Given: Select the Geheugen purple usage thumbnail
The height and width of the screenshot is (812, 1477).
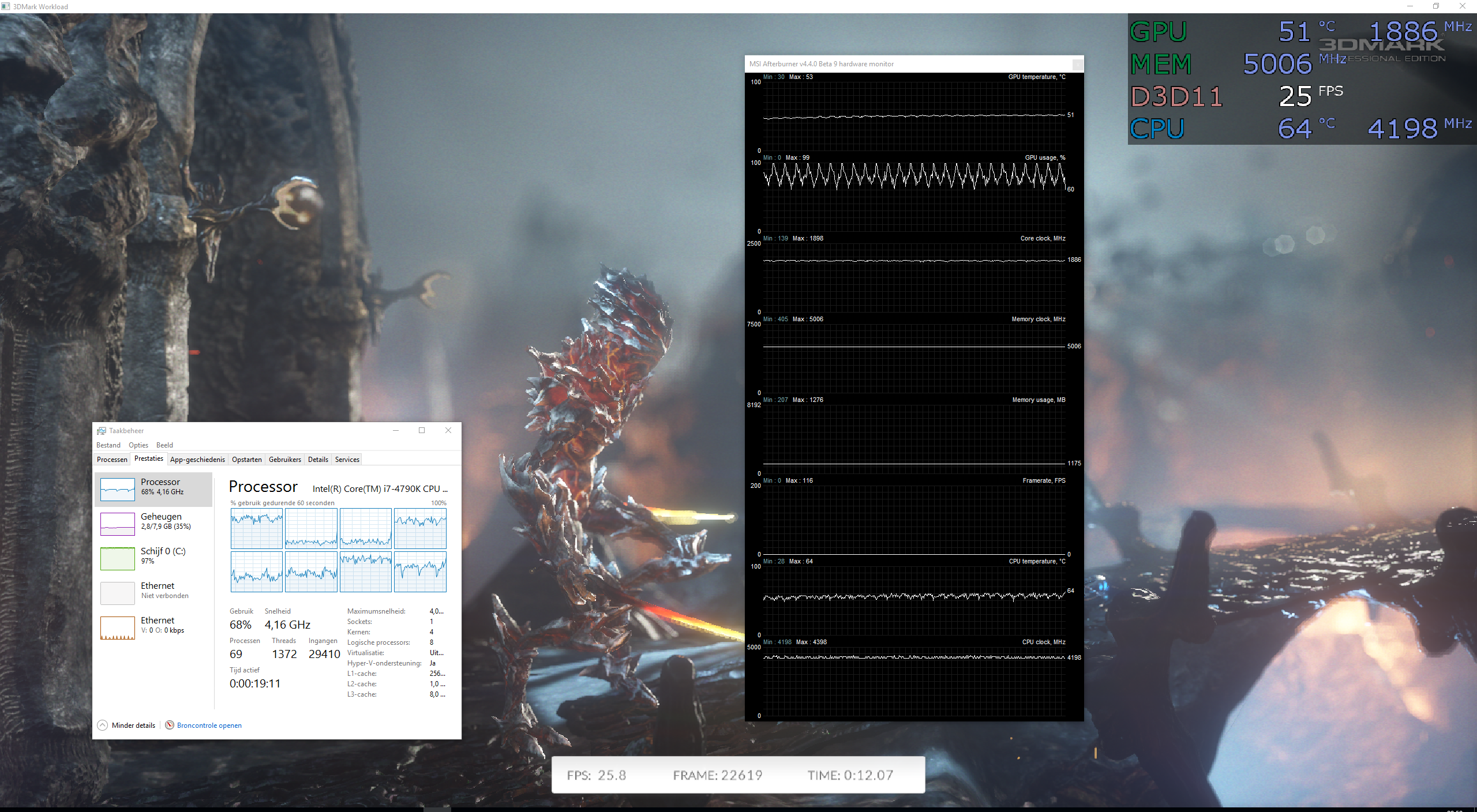Looking at the screenshot, I should click(118, 524).
